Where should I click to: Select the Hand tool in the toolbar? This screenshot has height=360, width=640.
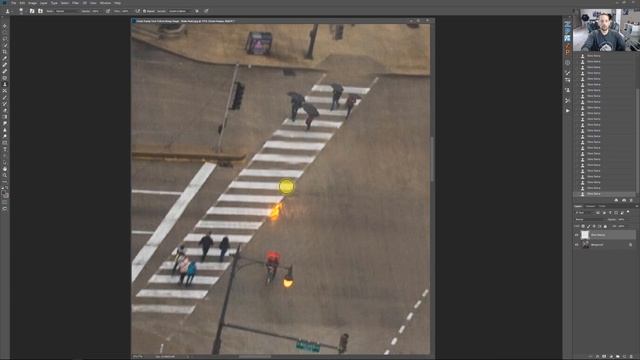click(5, 169)
